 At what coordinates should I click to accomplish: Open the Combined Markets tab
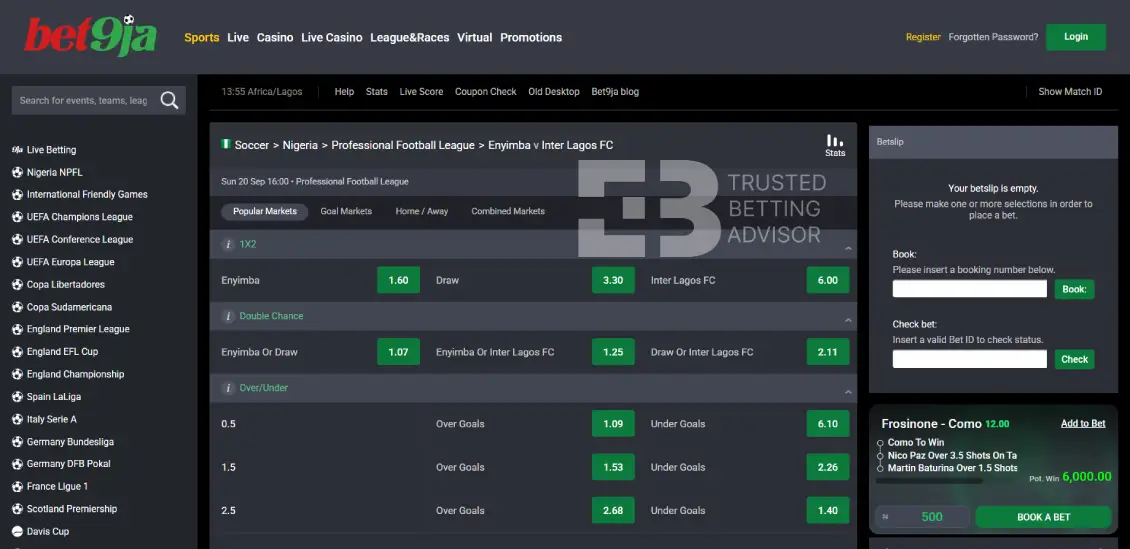pos(508,211)
